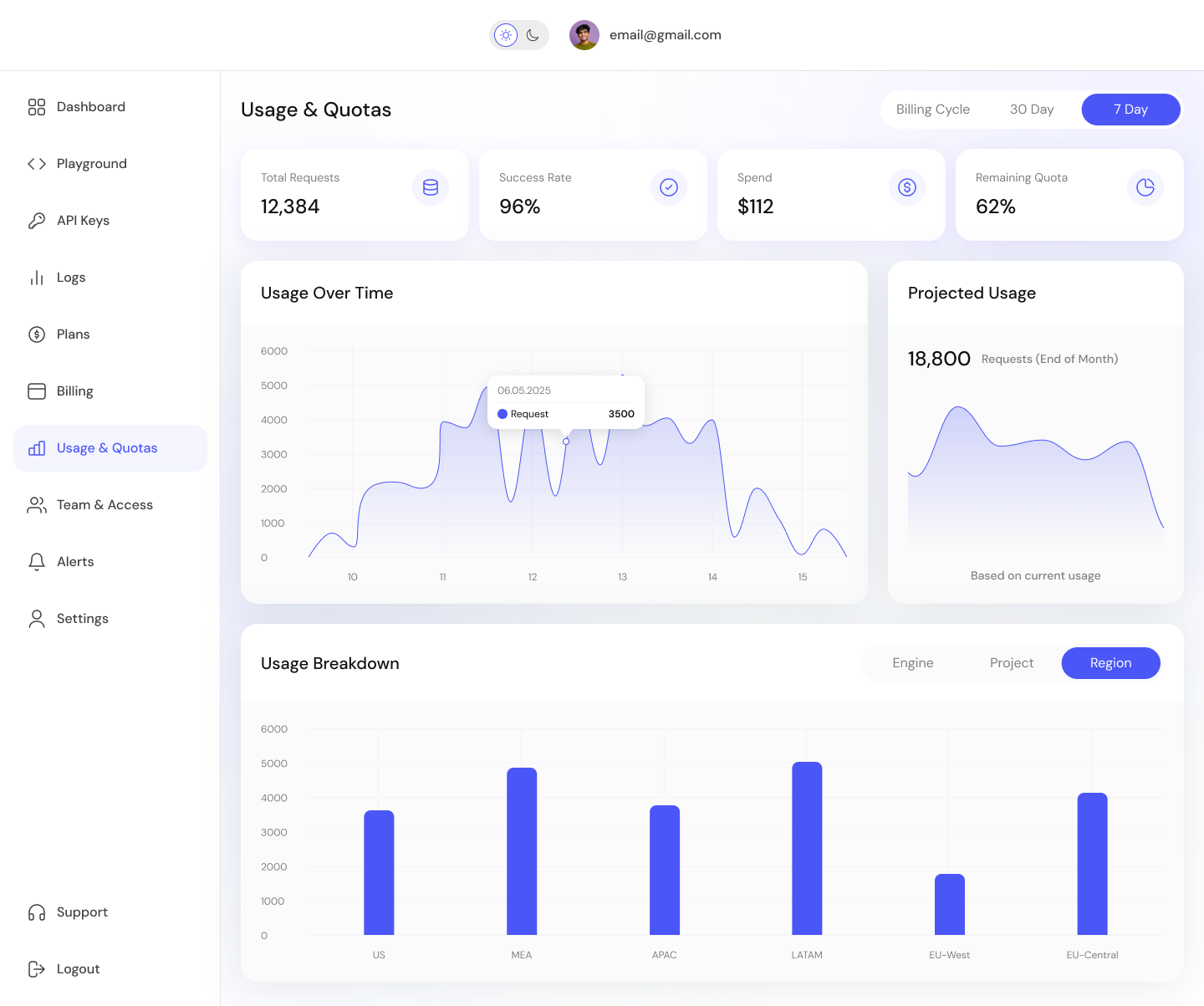Viewport: 1204px width, 1006px height.
Task: Click the Dashboard grid icon in sidebar
Action: pyautogui.click(x=37, y=107)
